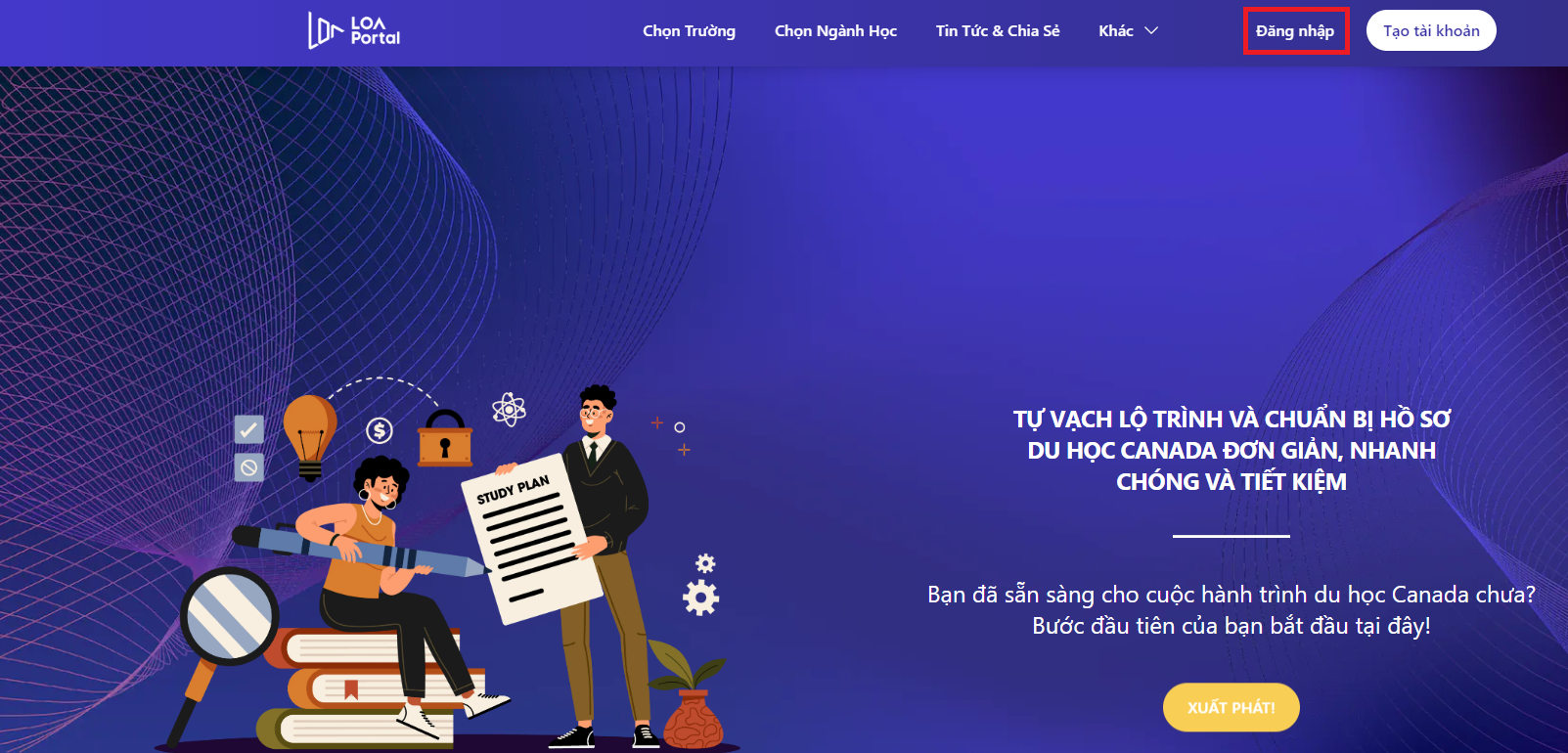This screenshot has height=753, width=1568.
Task: Click the lightbulb icon in the illustration
Action: coord(310,437)
